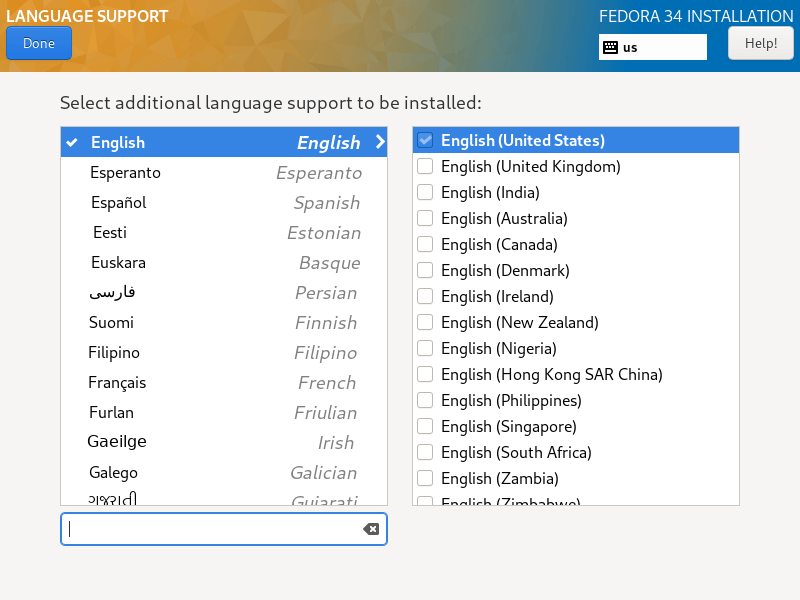Clear the language search field
Screen dimensions: 800x600
[371, 529]
